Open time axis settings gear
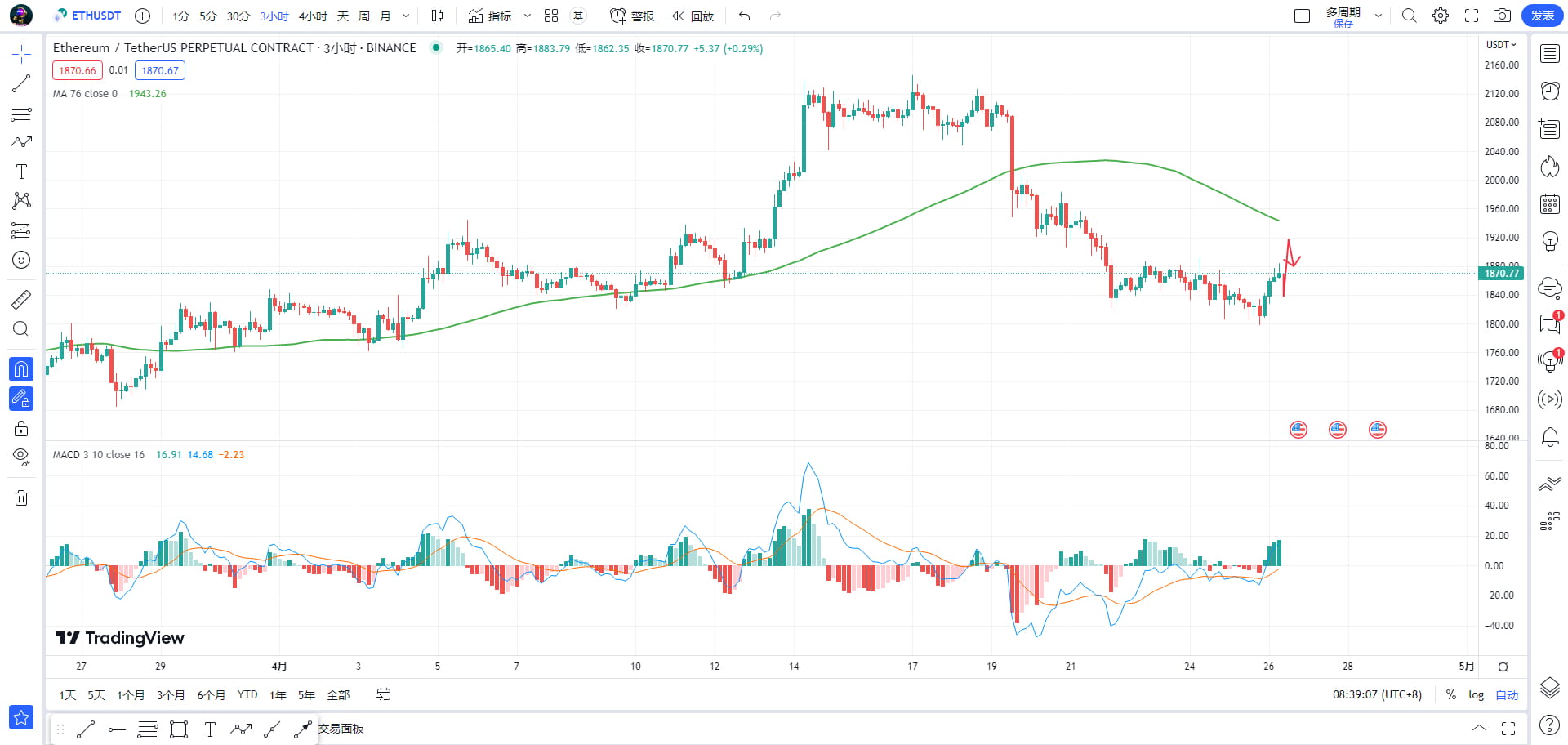 coord(1503,667)
